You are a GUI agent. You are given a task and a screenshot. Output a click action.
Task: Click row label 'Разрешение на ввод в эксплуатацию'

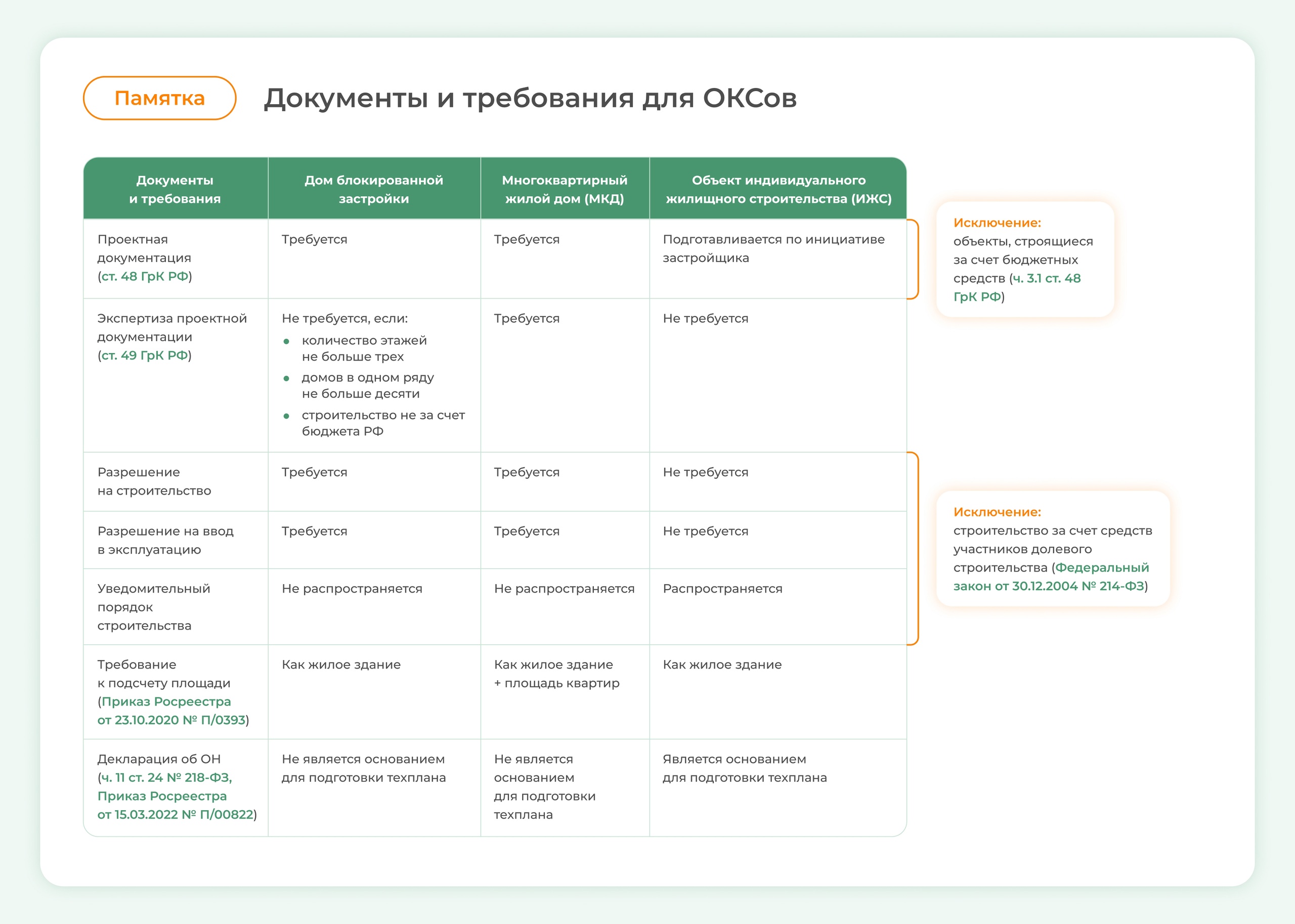165,541
